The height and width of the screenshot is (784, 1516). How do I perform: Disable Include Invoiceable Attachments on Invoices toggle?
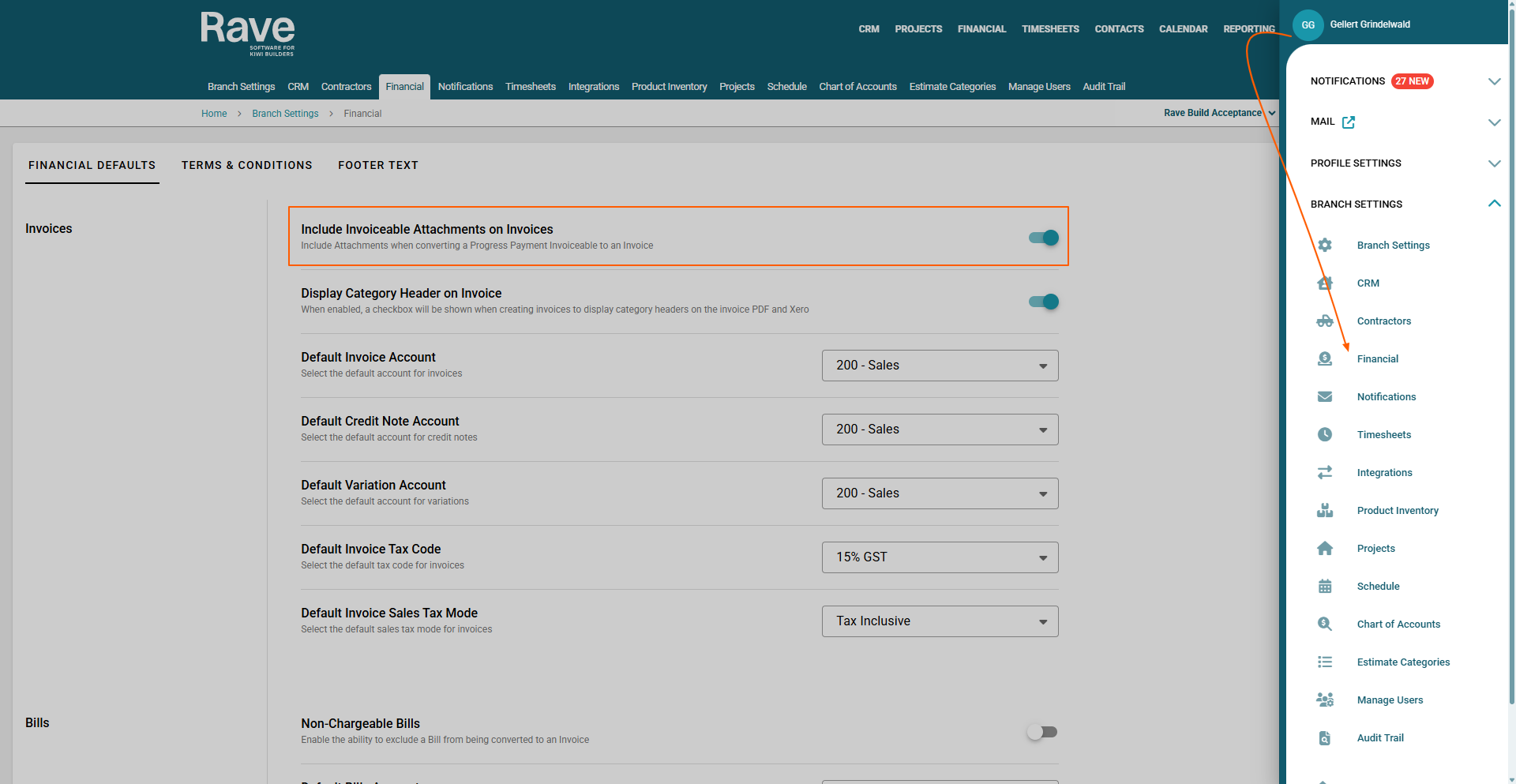click(1043, 238)
